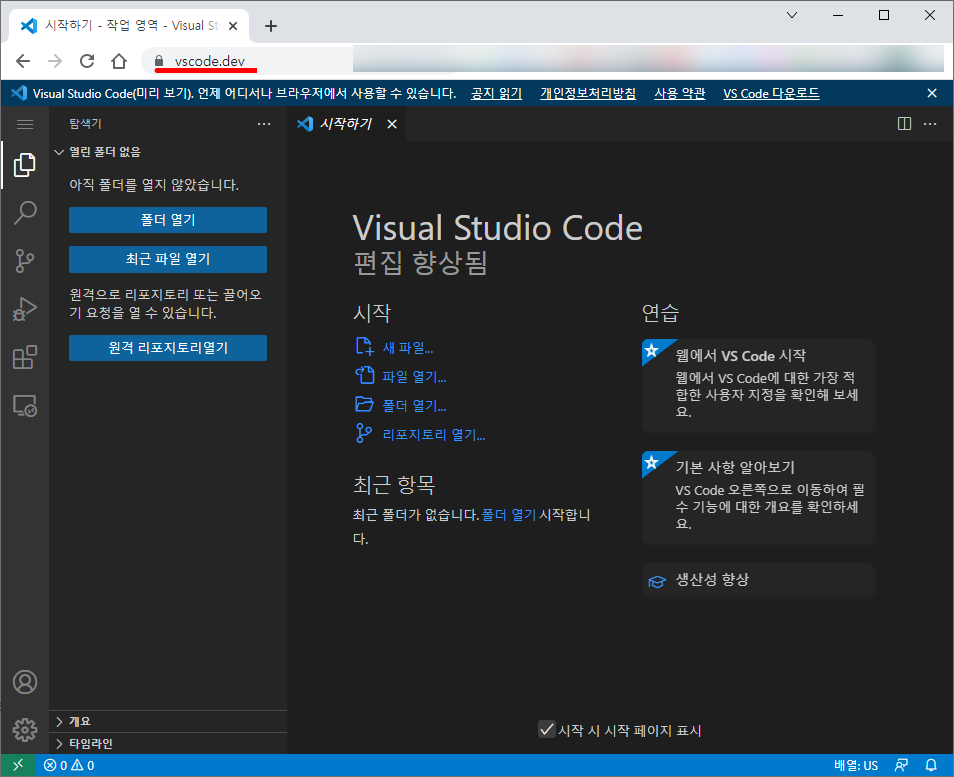Reload the browser page
This screenshot has height=777, width=954.
87,61
